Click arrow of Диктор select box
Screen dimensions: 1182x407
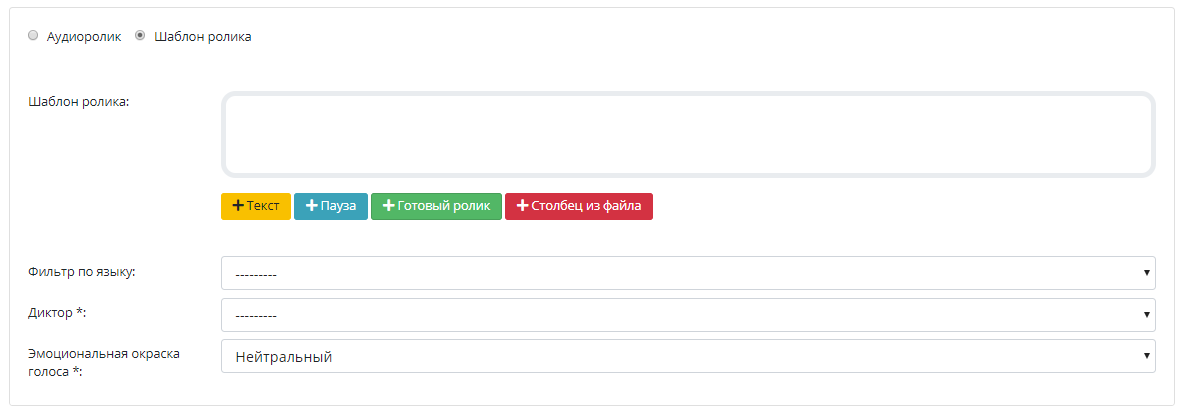click(x=1147, y=314)
